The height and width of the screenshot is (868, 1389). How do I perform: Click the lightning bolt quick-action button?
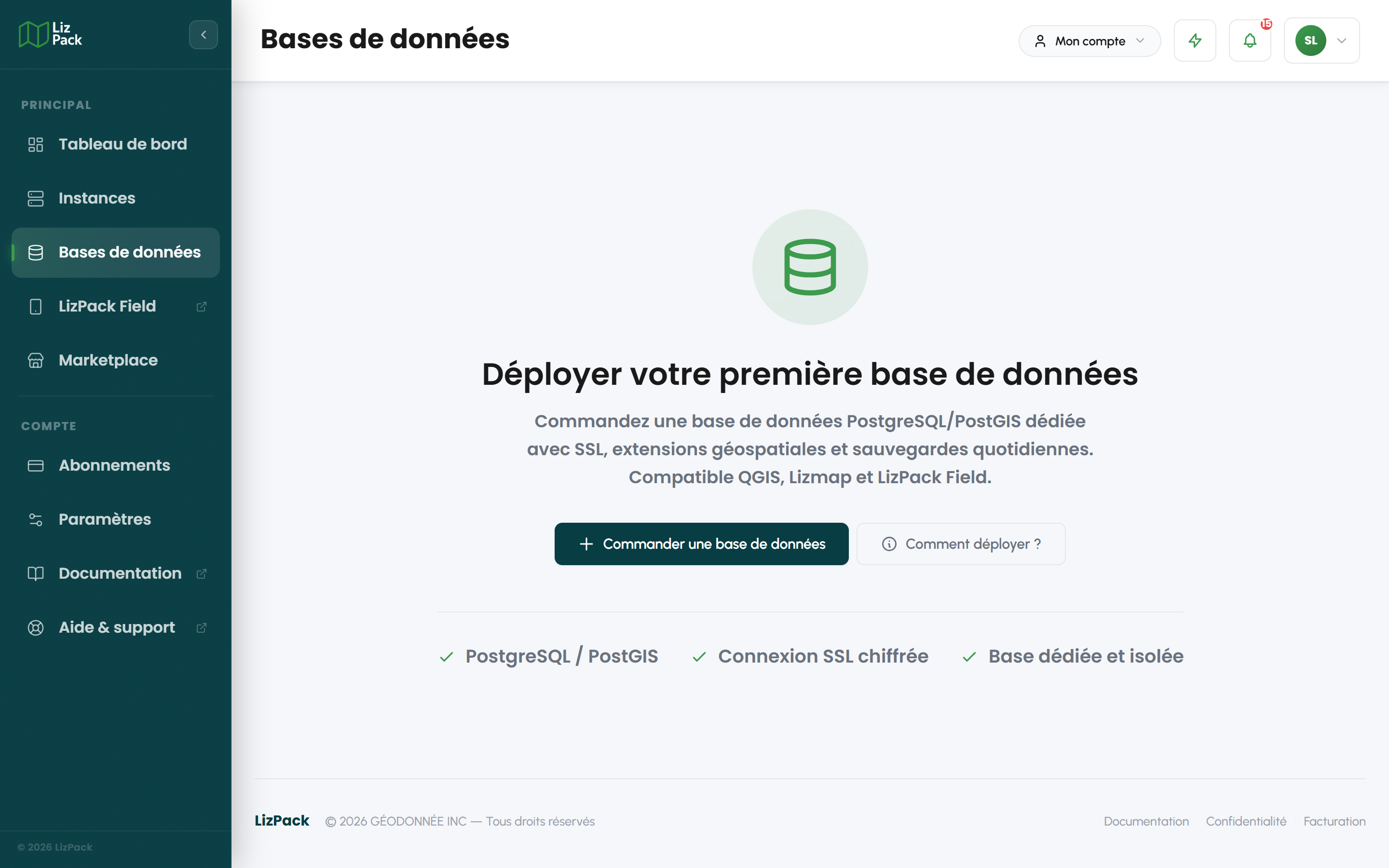1195,41
